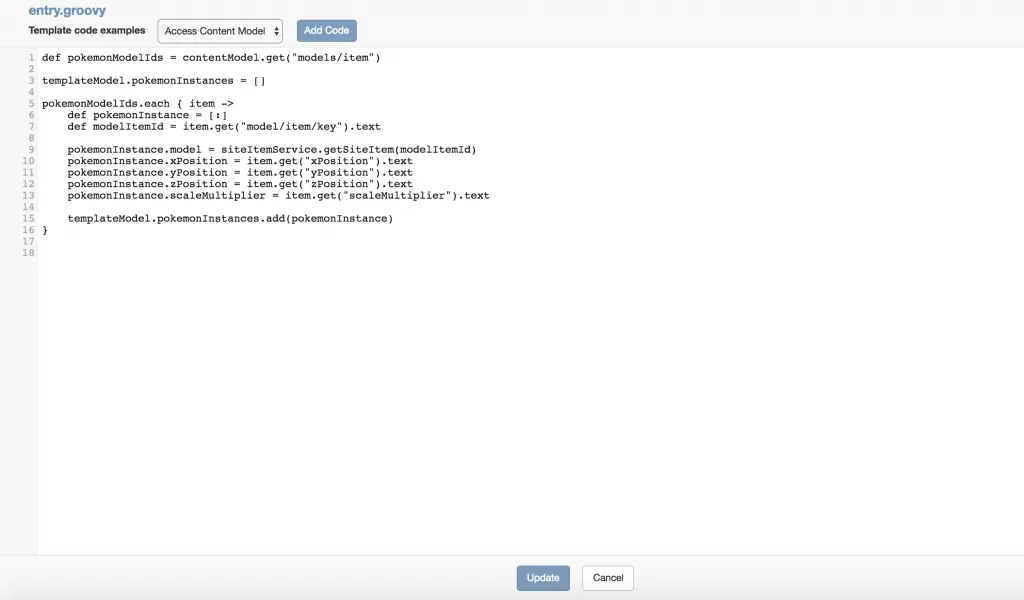Image resolution: width=1024 pixels, height=600 pixels.
Task: Click line number 18 in the gutter
Action: [30, 253]
